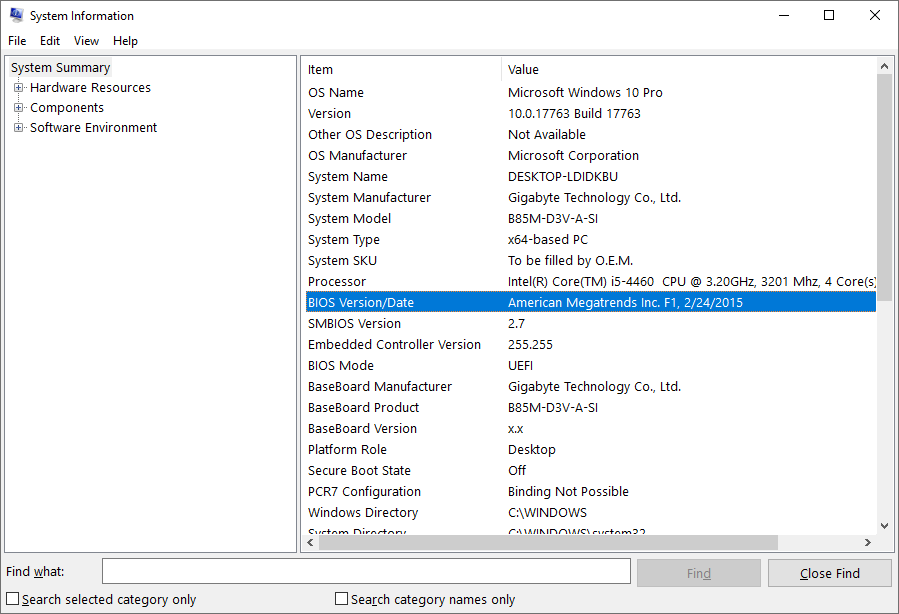This screenshot has width=899, height=614.
Task: Select the System SKU row
Action: click(591, 261)
